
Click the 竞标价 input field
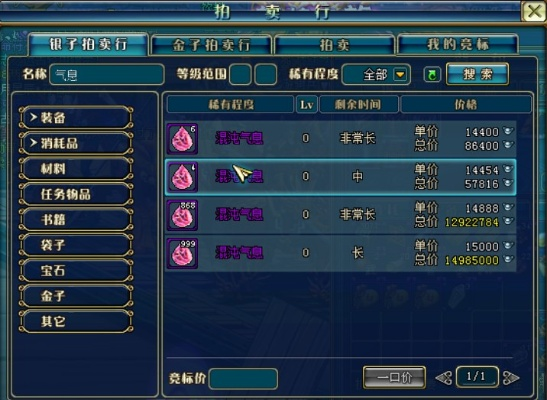pos(243,379)
